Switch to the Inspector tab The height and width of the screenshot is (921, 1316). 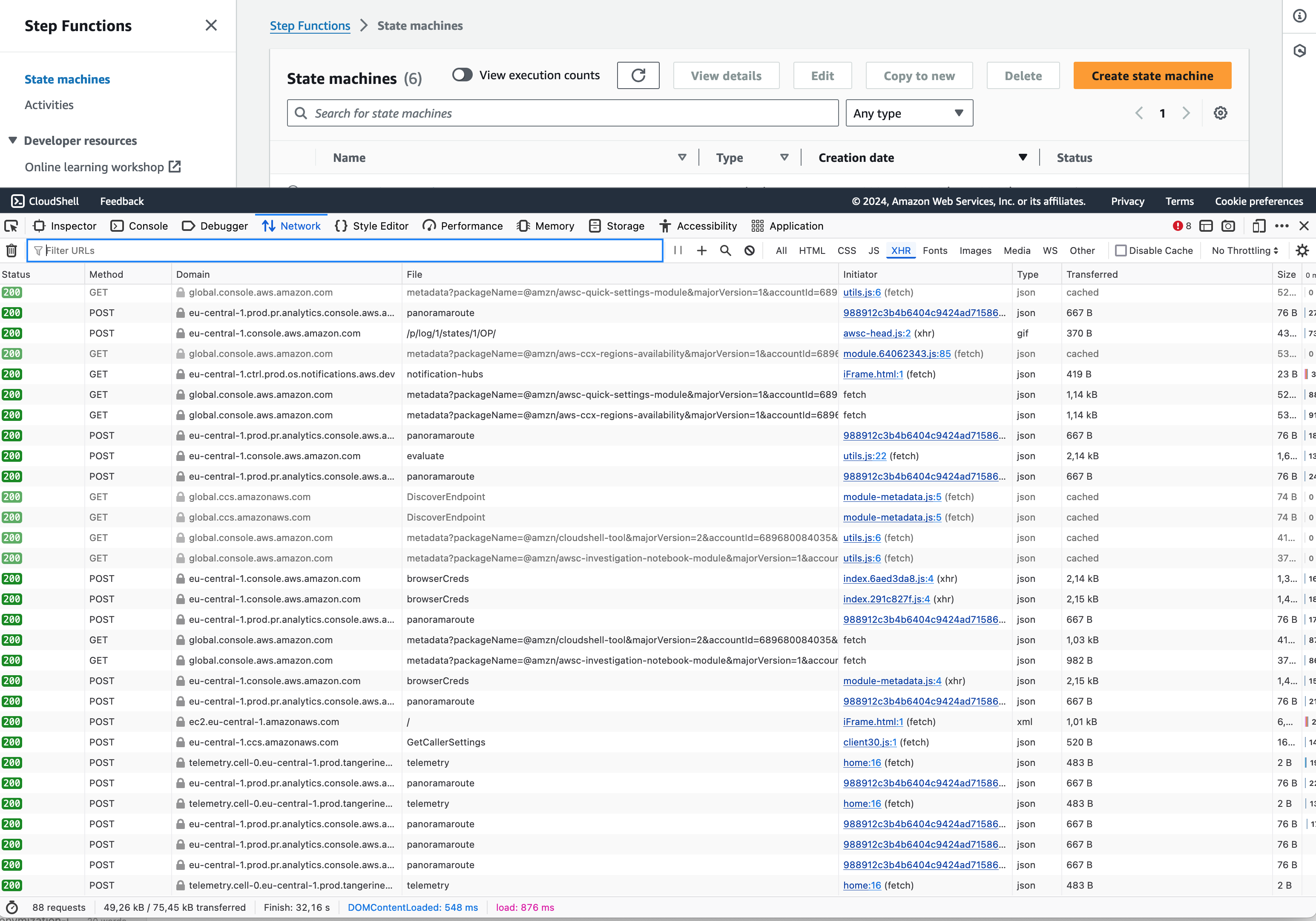click(x=65, y=226)
